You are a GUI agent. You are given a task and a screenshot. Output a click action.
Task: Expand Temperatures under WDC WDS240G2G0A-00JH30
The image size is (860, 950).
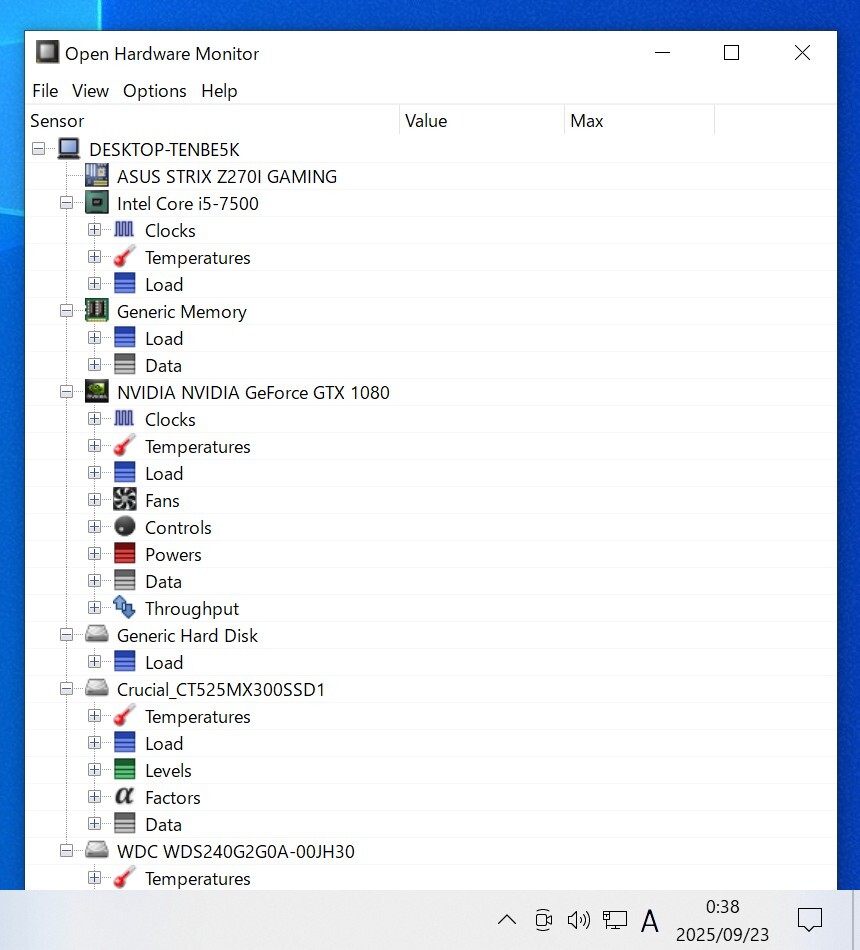pos(94,877)
